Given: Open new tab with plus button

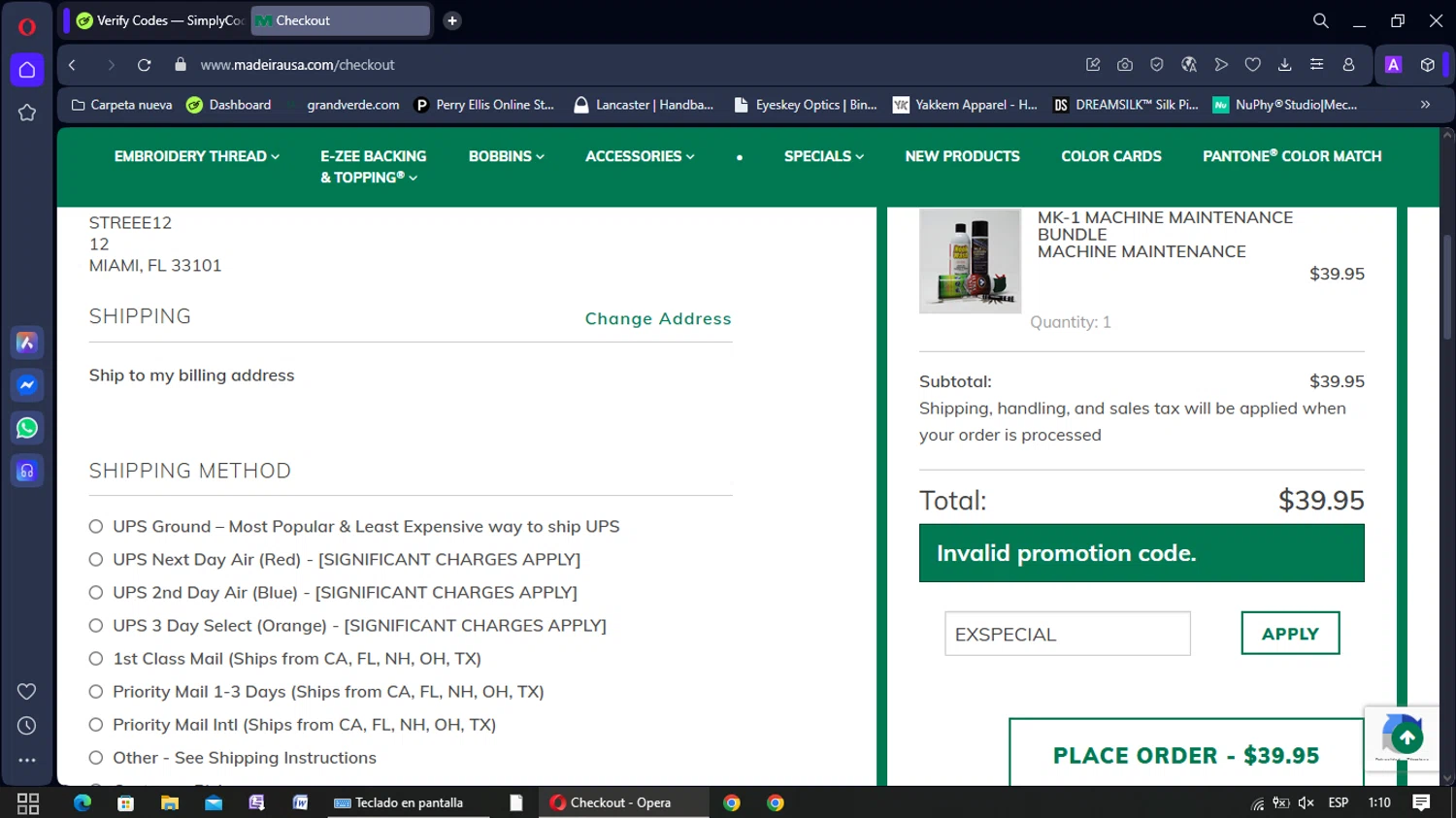Looking at the screenshot, I should (452, 20).
